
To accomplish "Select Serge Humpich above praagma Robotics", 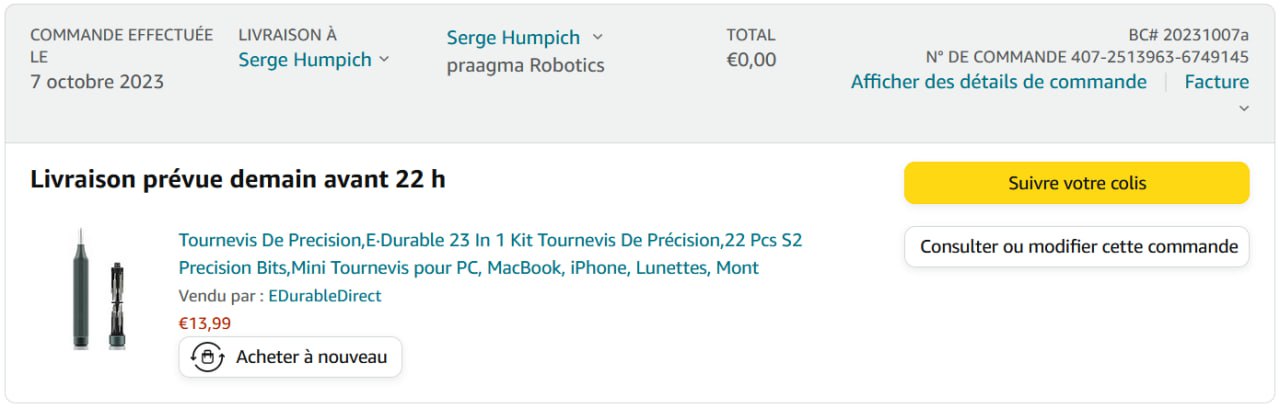I will pos(513,38).
